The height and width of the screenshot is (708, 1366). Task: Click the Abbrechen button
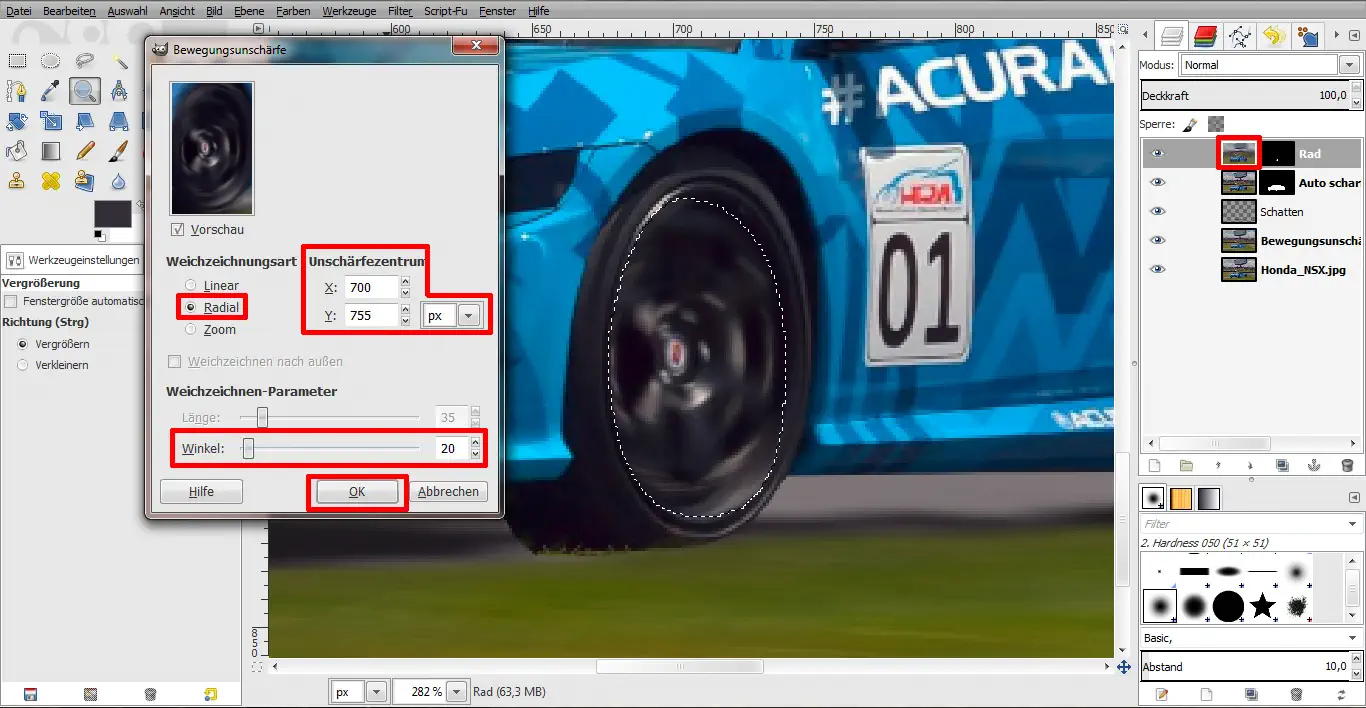coord(449,492)
